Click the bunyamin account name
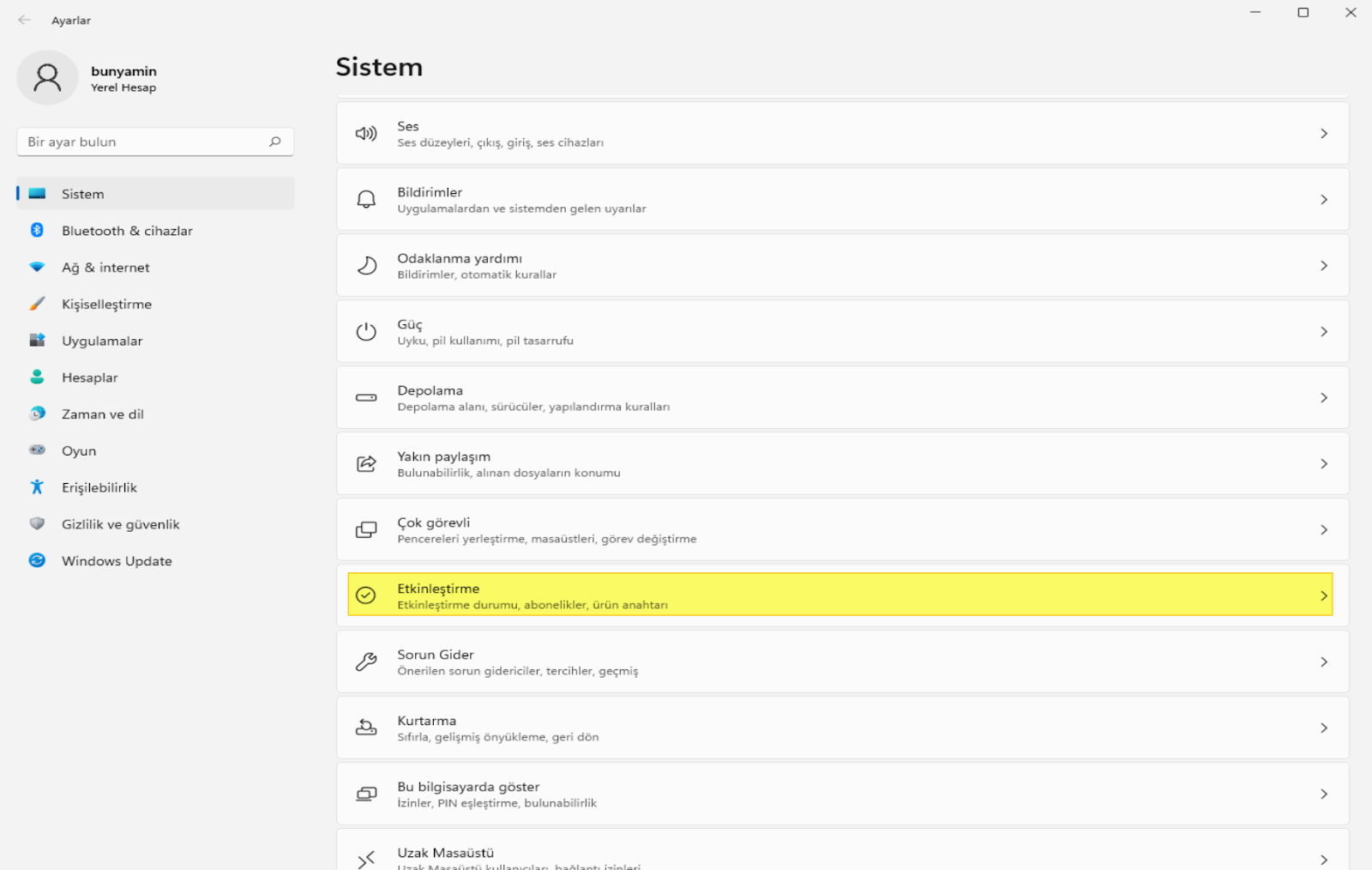Viewport: 1372px width, 870px height. pos(123,71)
